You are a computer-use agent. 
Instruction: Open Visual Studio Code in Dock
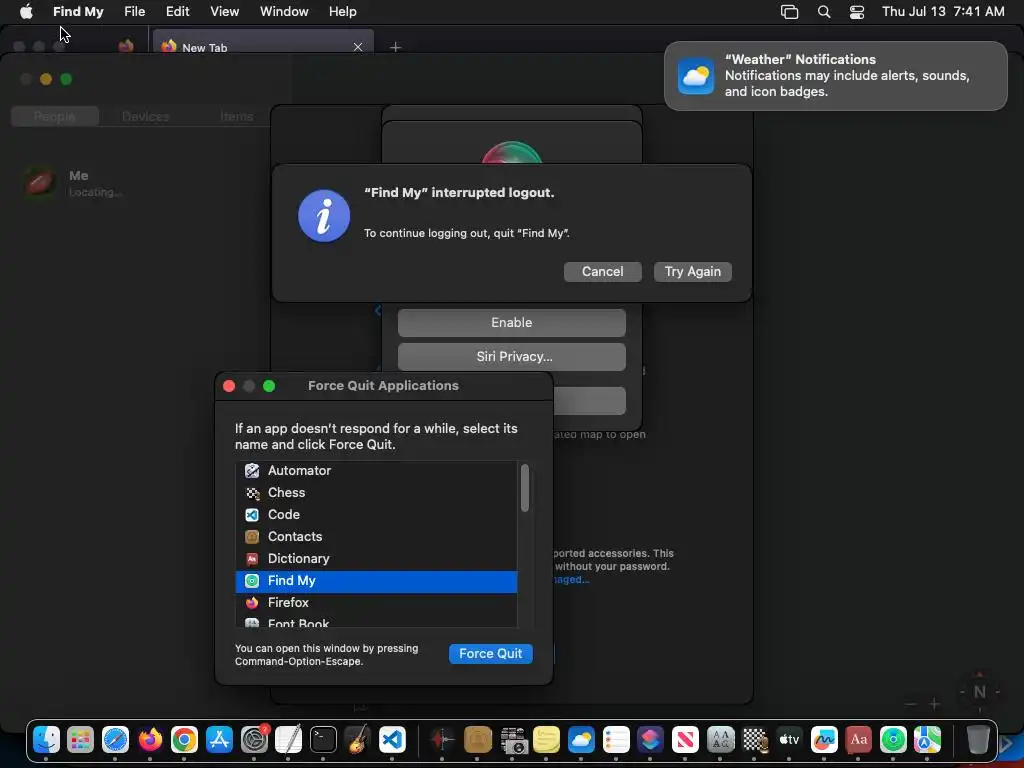click(x=392, y=740)
